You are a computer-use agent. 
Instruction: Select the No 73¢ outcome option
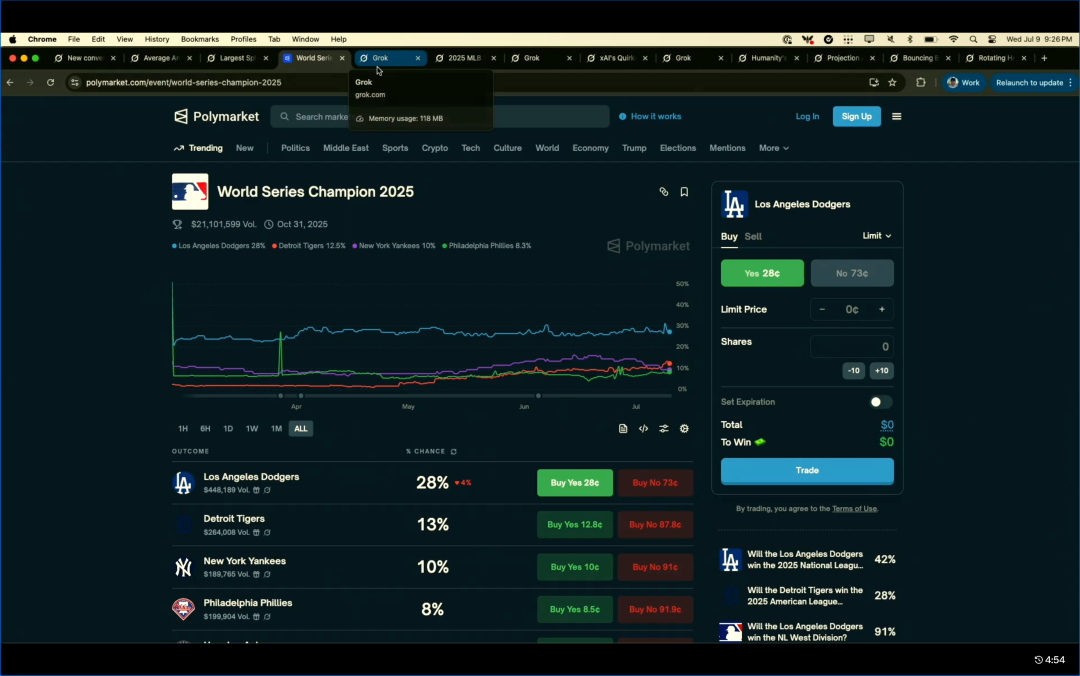click(x=851, y=273)
